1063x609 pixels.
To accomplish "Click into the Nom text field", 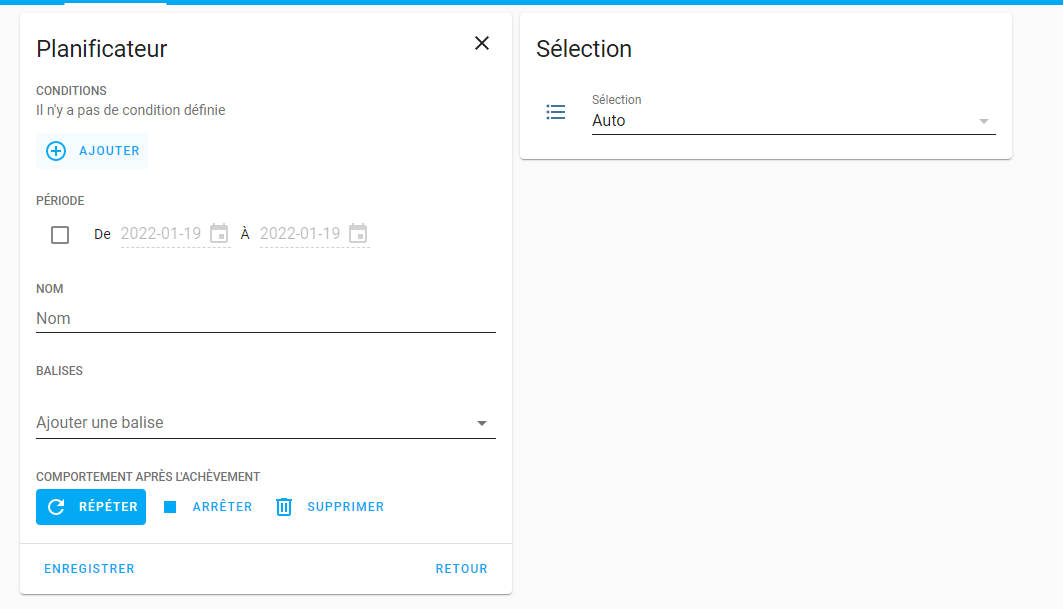I will 265,318.
